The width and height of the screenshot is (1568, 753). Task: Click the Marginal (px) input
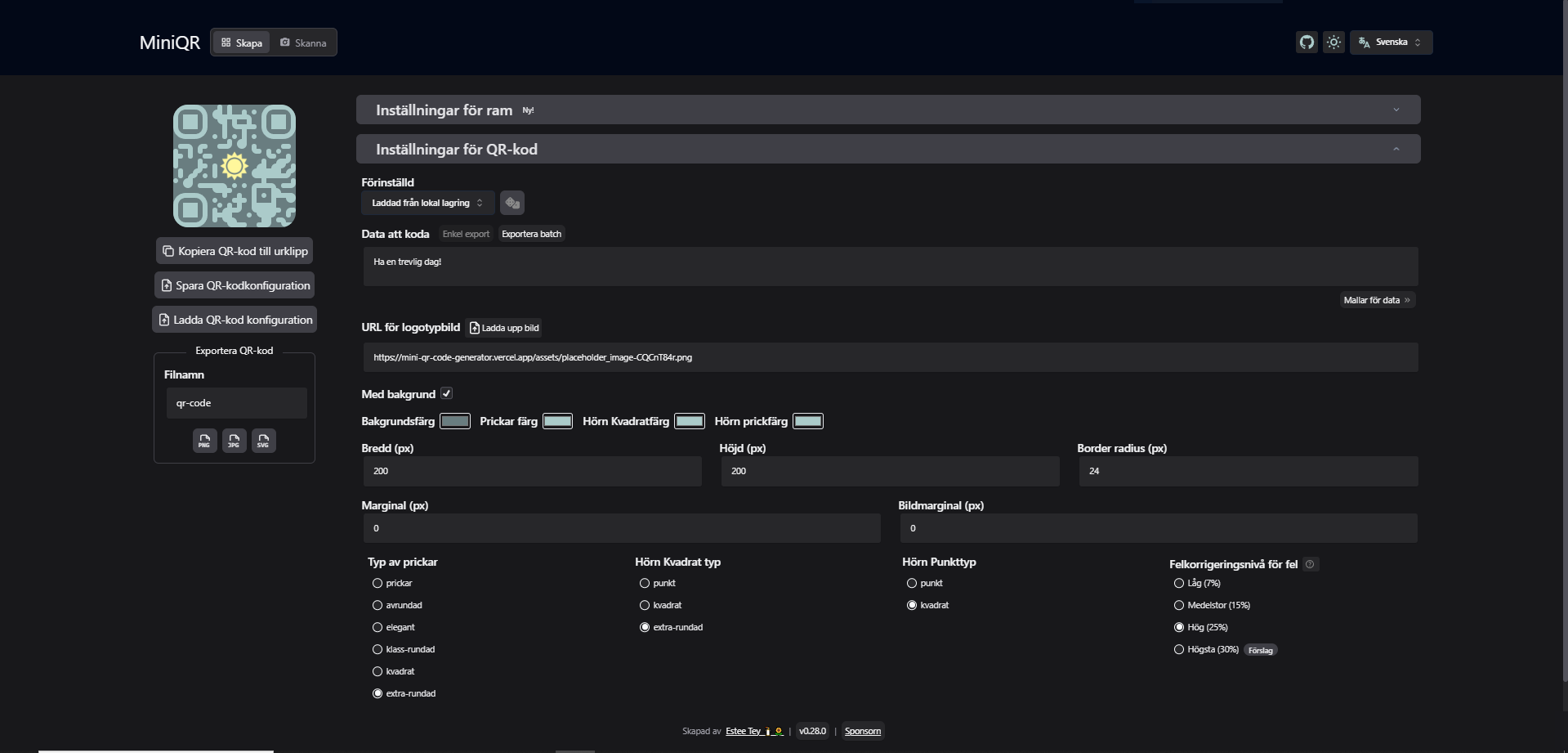pos(622,528)
